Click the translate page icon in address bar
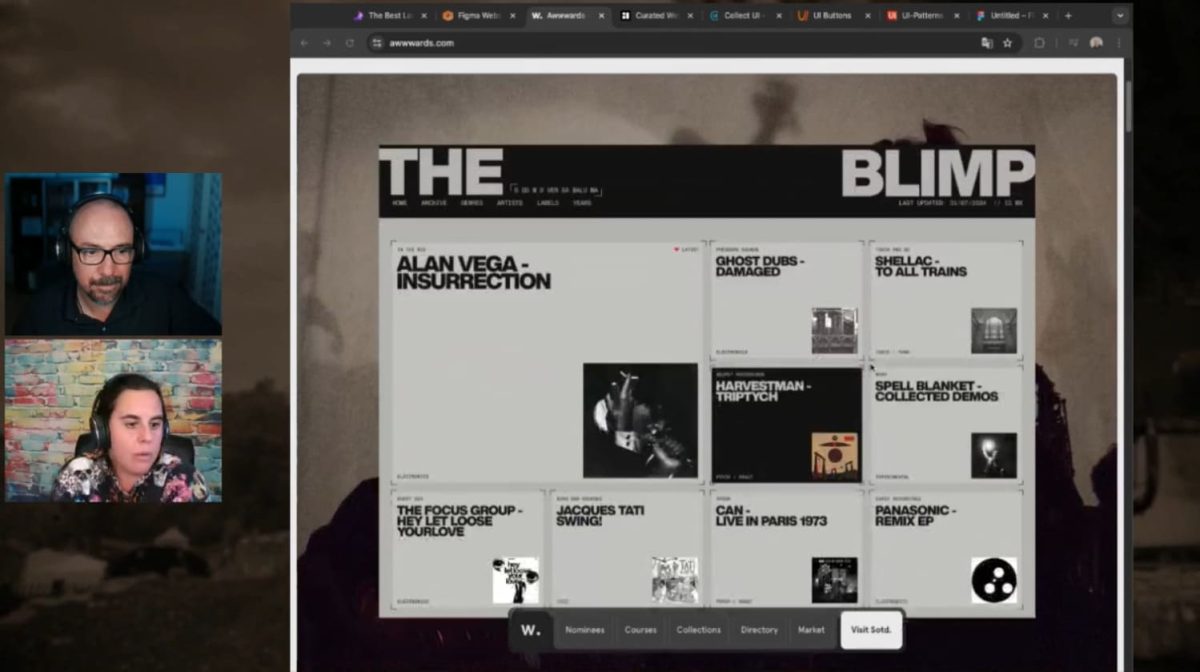Viewport: 1200px width, 672px height. pyautogui.click(x=987, y=43)
